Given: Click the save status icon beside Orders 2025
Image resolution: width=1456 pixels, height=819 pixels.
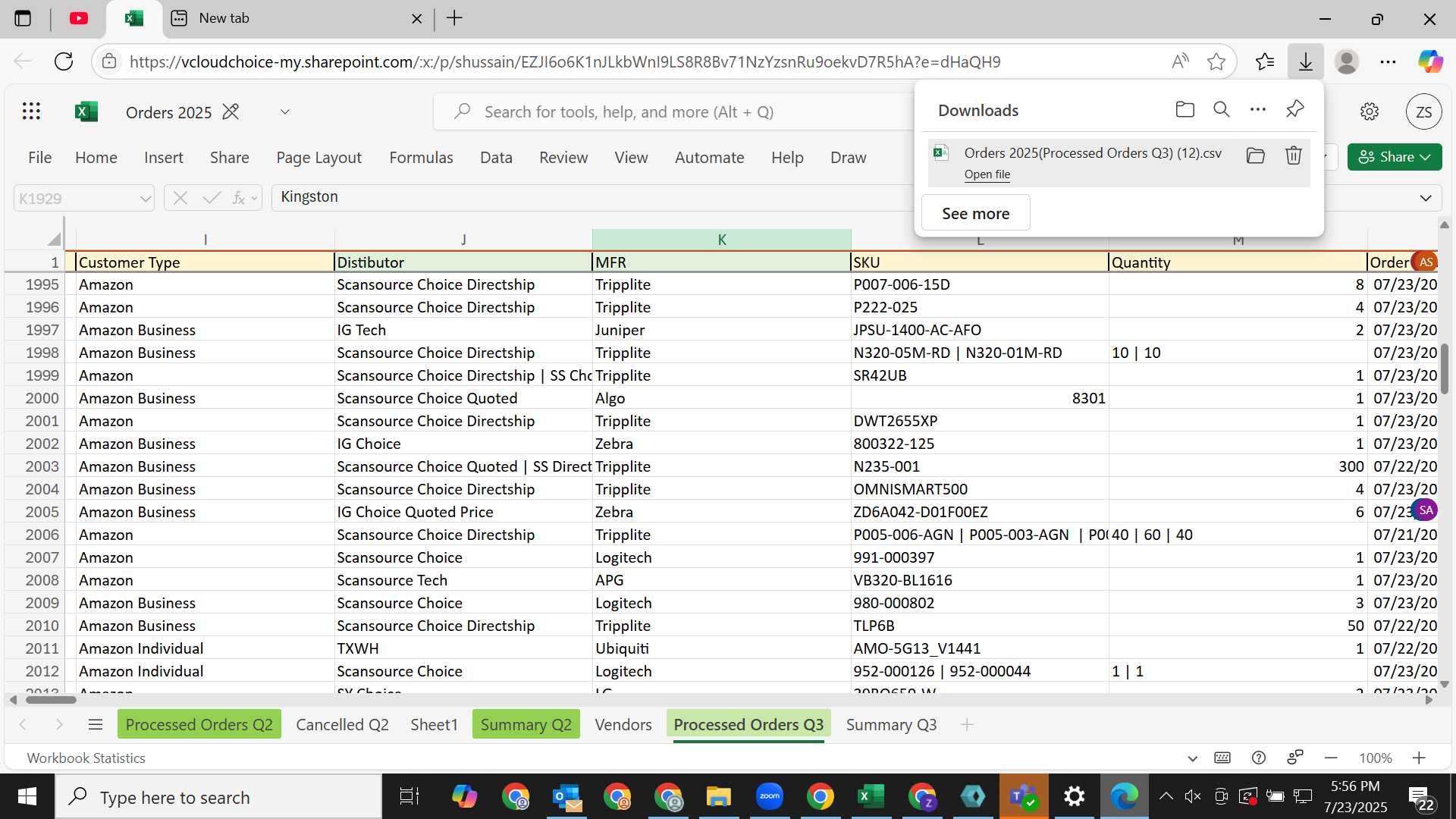Looking at the screenshot, I should (231, 112).
